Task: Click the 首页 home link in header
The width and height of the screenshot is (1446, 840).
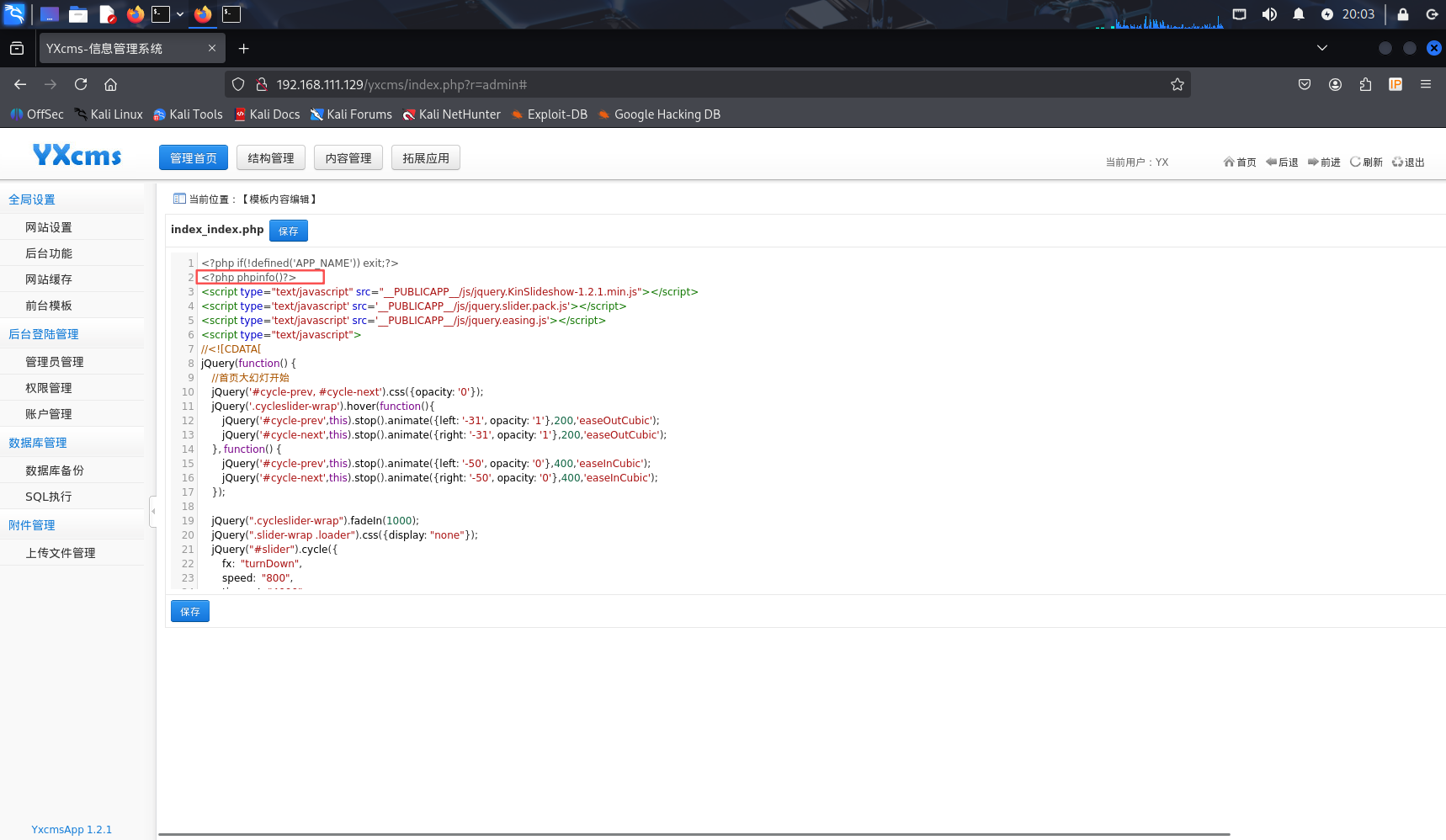Action: tap(1240, 162)
